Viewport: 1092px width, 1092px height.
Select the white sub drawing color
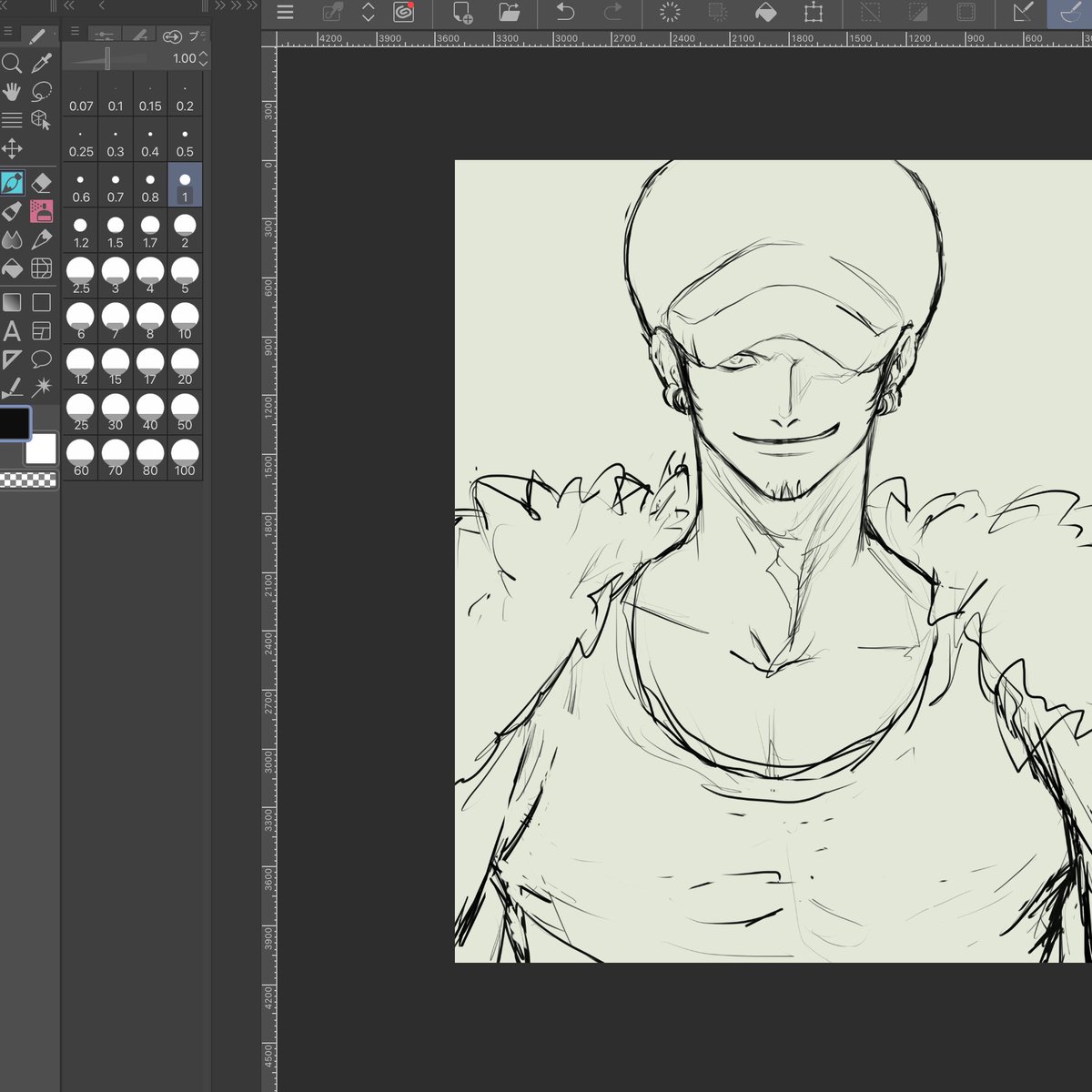[x=42, y=449]
